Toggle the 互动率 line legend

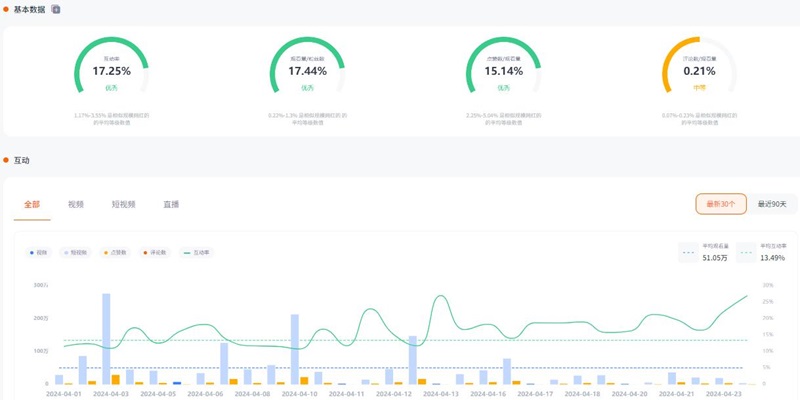[x=197, y=253]
